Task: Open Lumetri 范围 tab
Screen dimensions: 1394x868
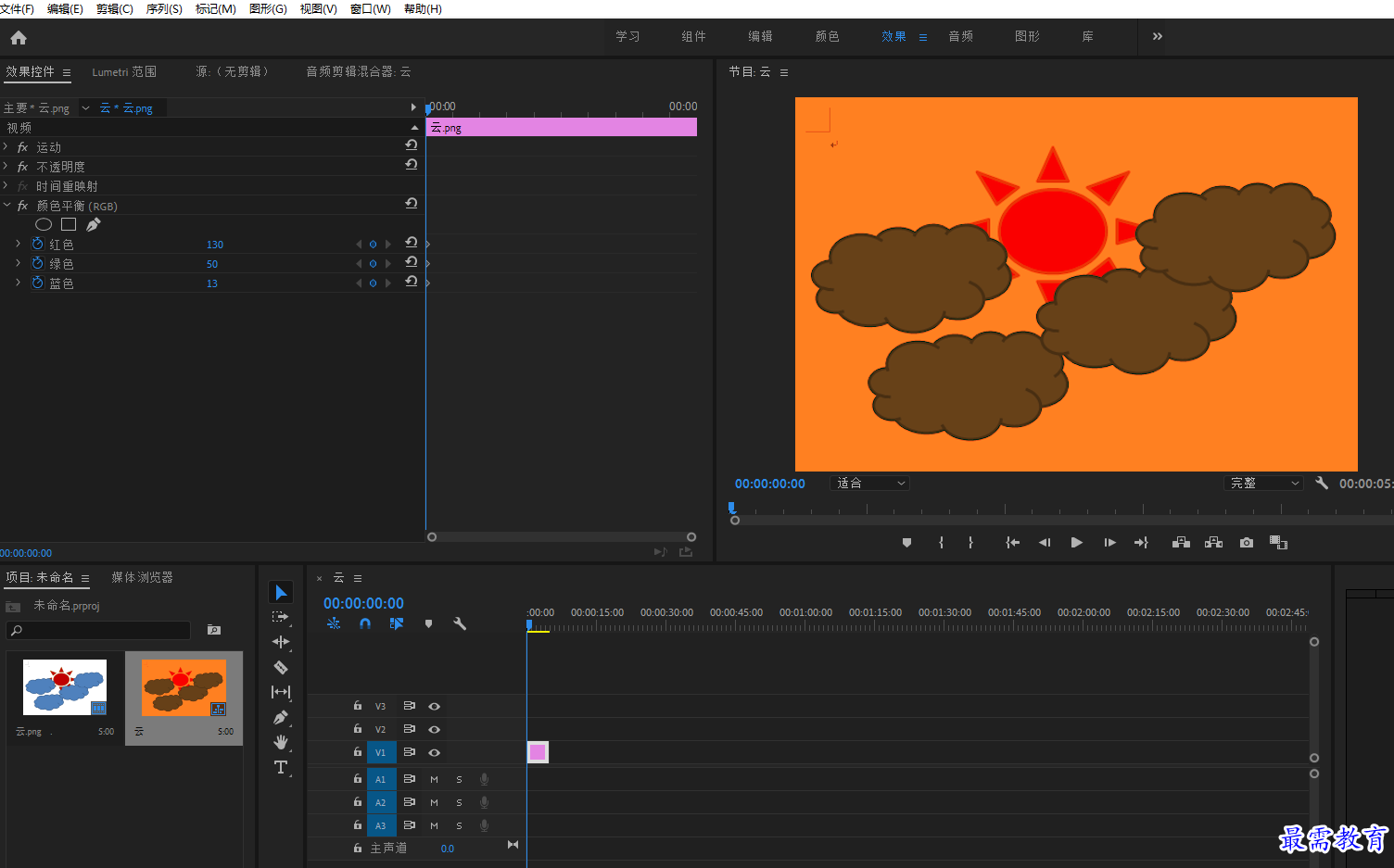Action: point(124,71)
